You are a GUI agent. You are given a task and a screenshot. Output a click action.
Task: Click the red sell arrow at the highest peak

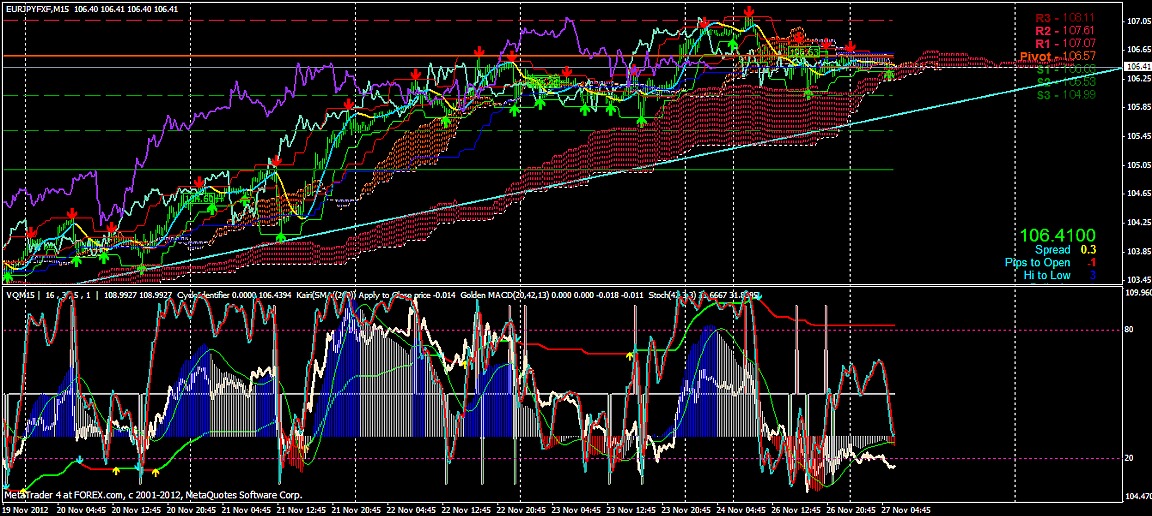tap(749, 12)
